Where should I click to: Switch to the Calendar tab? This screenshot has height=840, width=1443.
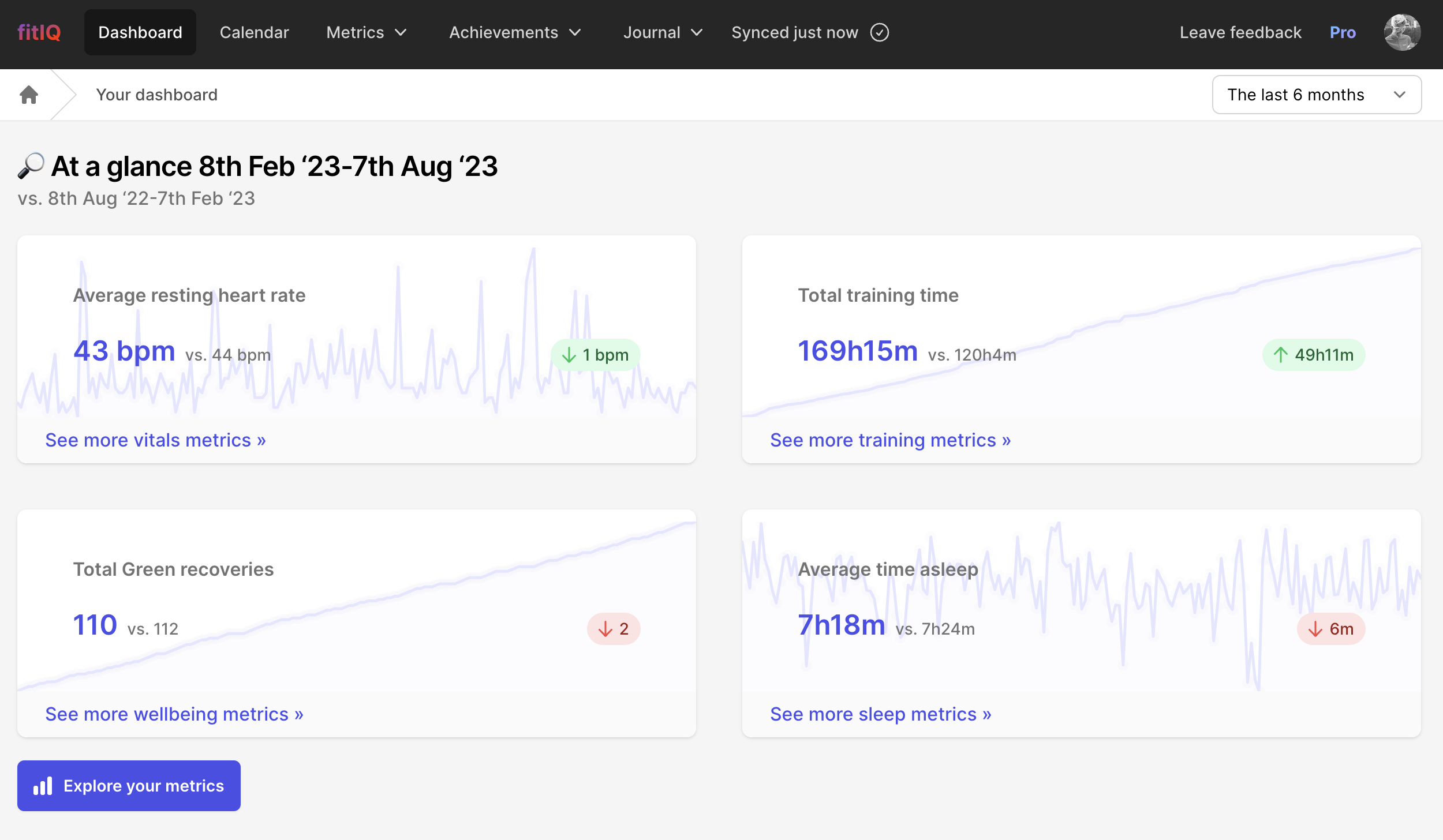[x=254, y=32]
